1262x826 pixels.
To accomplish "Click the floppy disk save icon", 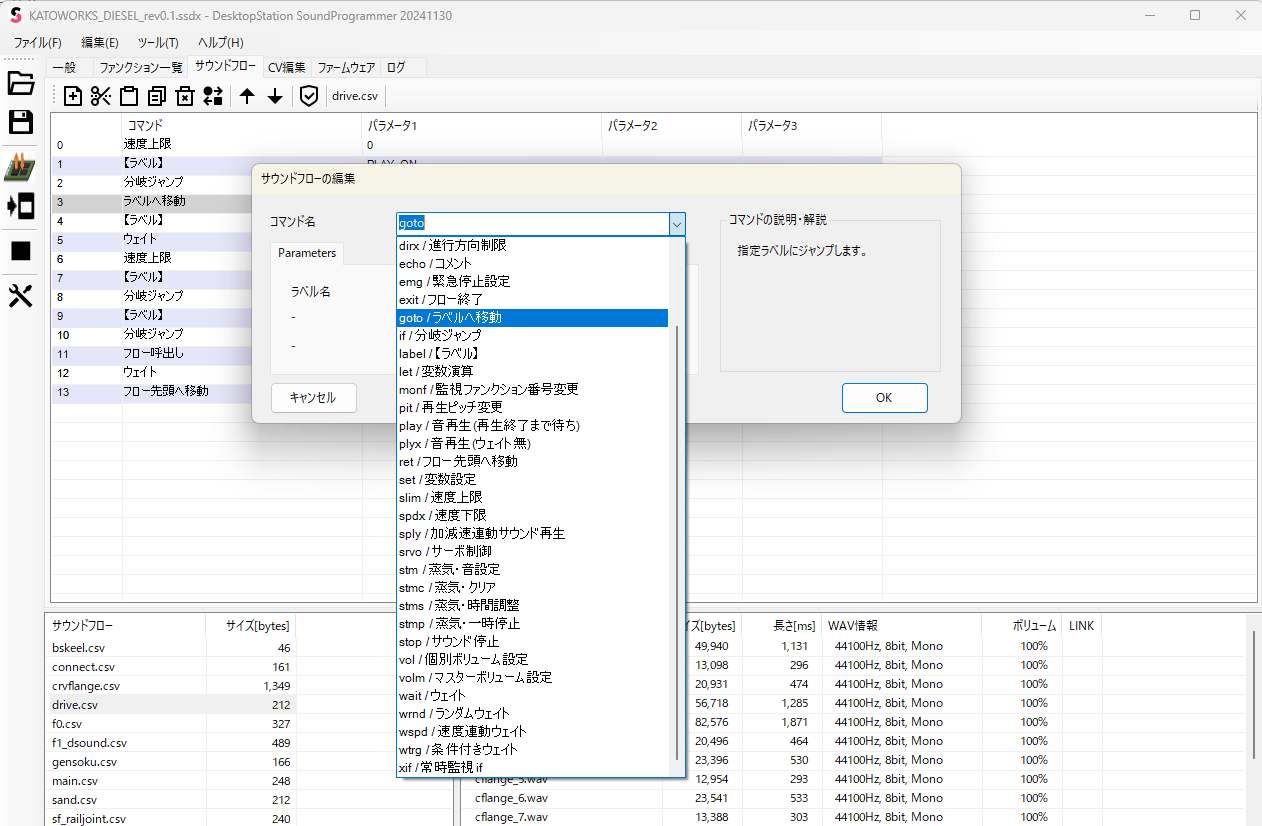I will 21,123.
